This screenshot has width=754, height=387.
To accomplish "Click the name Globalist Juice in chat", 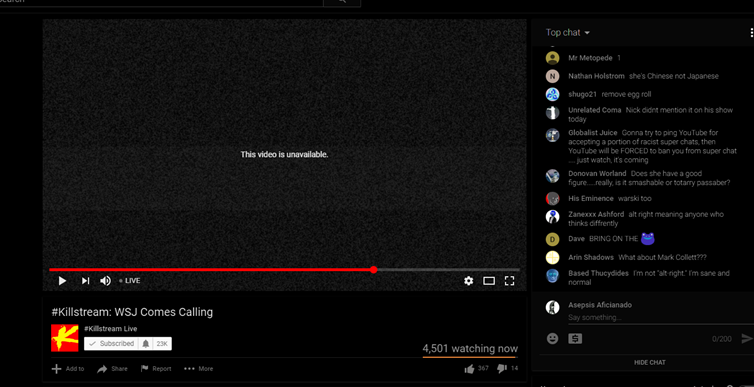I will pyautogui.click(x=592, y=133).
